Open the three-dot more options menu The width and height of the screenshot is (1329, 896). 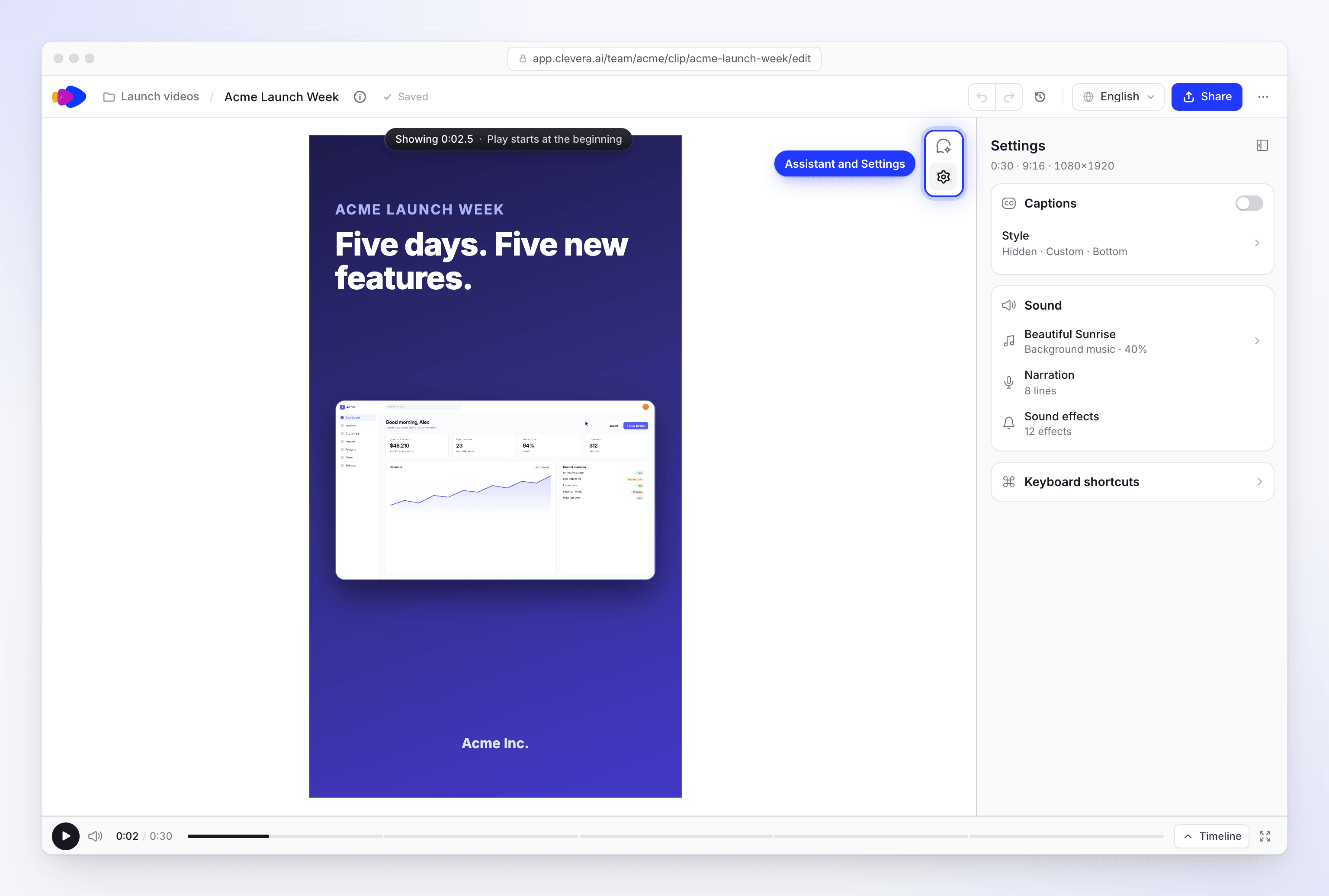(x=1263, y=96)
